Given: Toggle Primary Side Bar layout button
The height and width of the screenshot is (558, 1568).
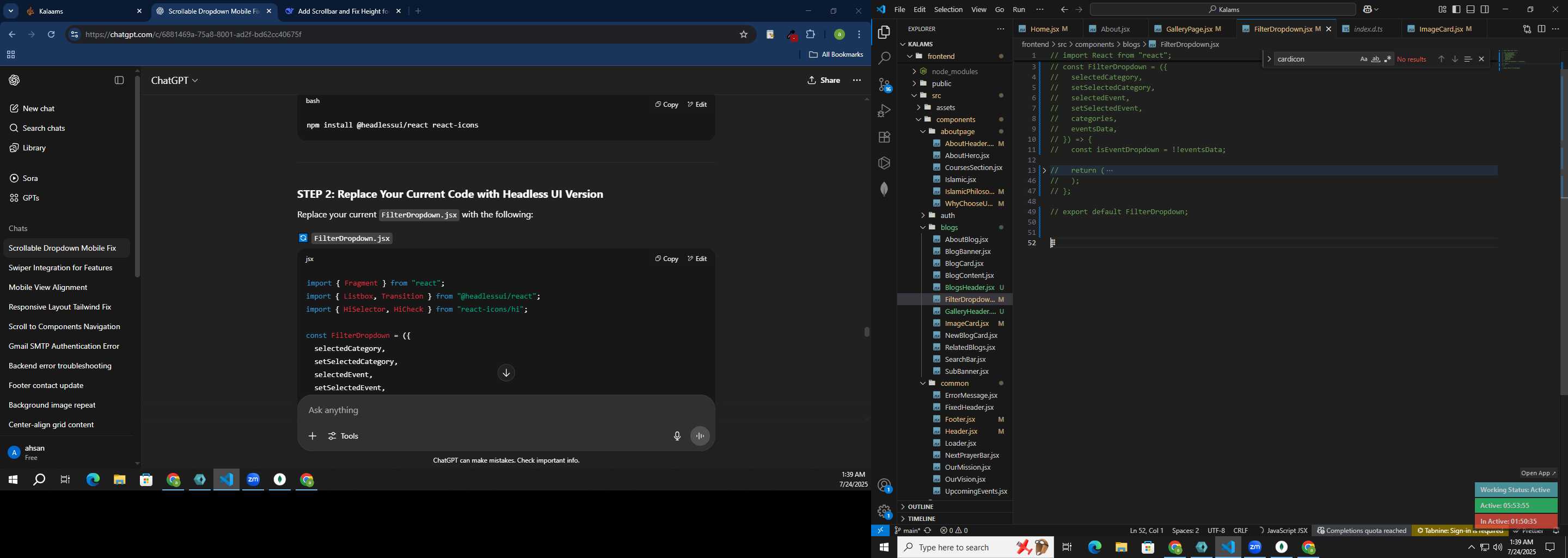Looking at the screenshot, I should pyautogui.click(x=1456, y=10).
